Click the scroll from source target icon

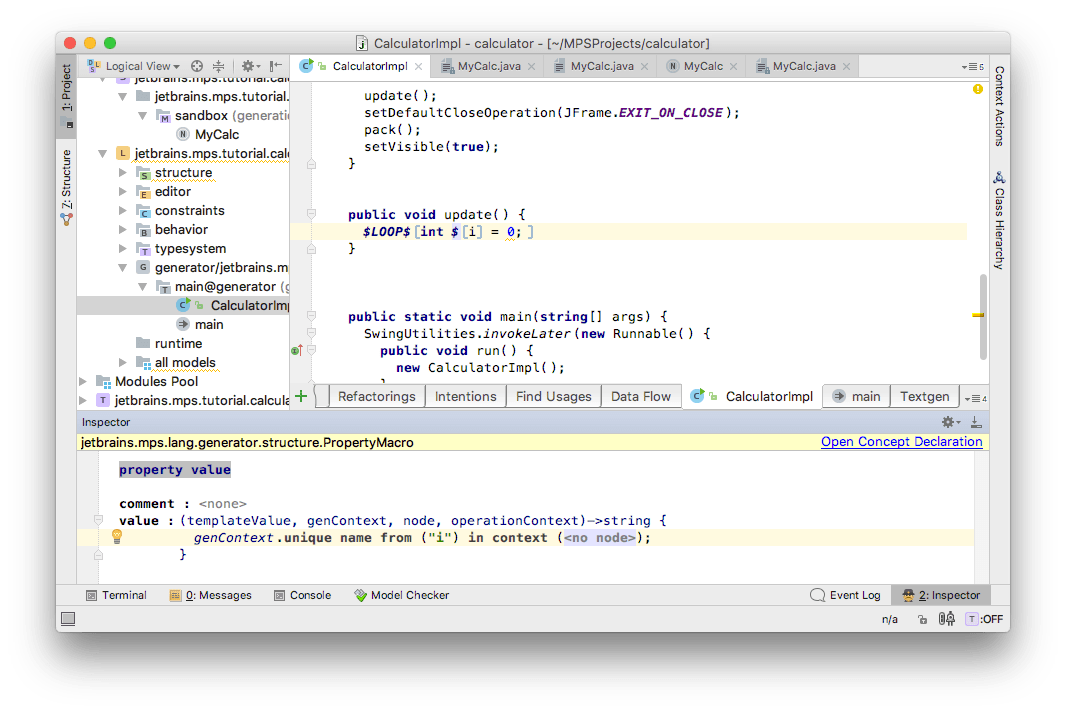197,66
